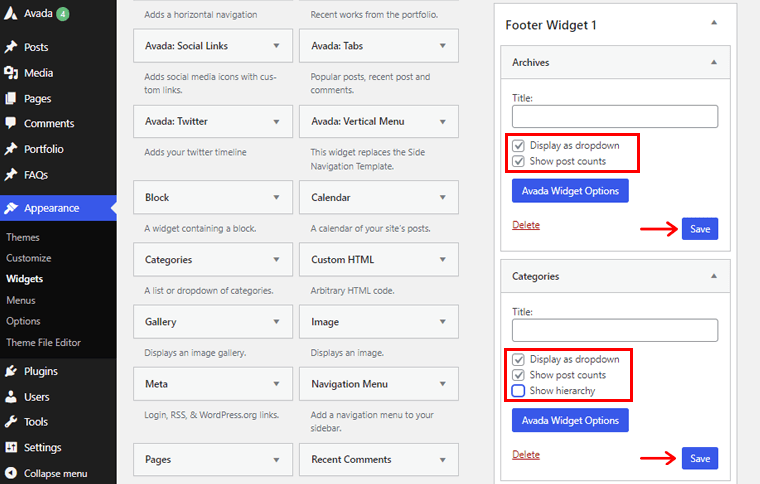Save the Archives widget
Screen dimensions: 760x484
click(700, 229)
